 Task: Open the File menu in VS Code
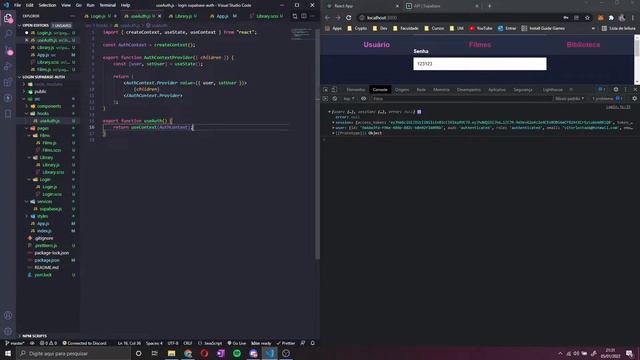(x=17, y=5)
